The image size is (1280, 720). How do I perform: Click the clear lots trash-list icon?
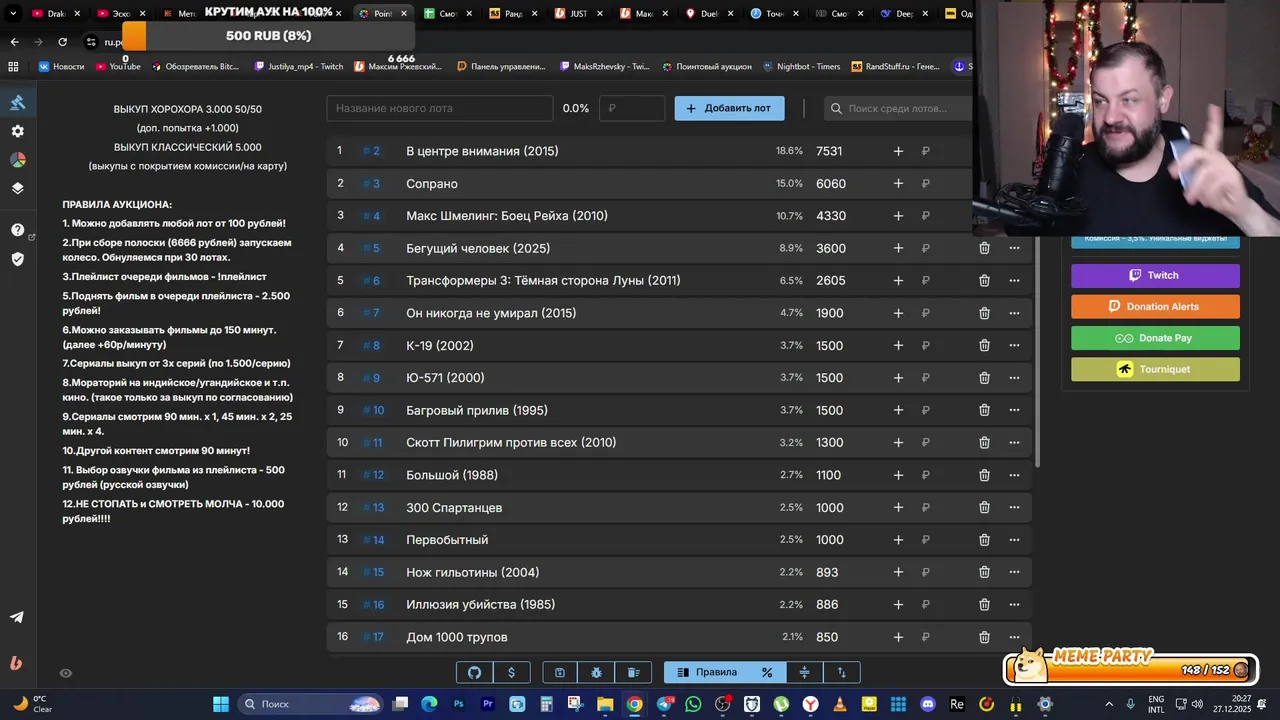coord(633,672)
